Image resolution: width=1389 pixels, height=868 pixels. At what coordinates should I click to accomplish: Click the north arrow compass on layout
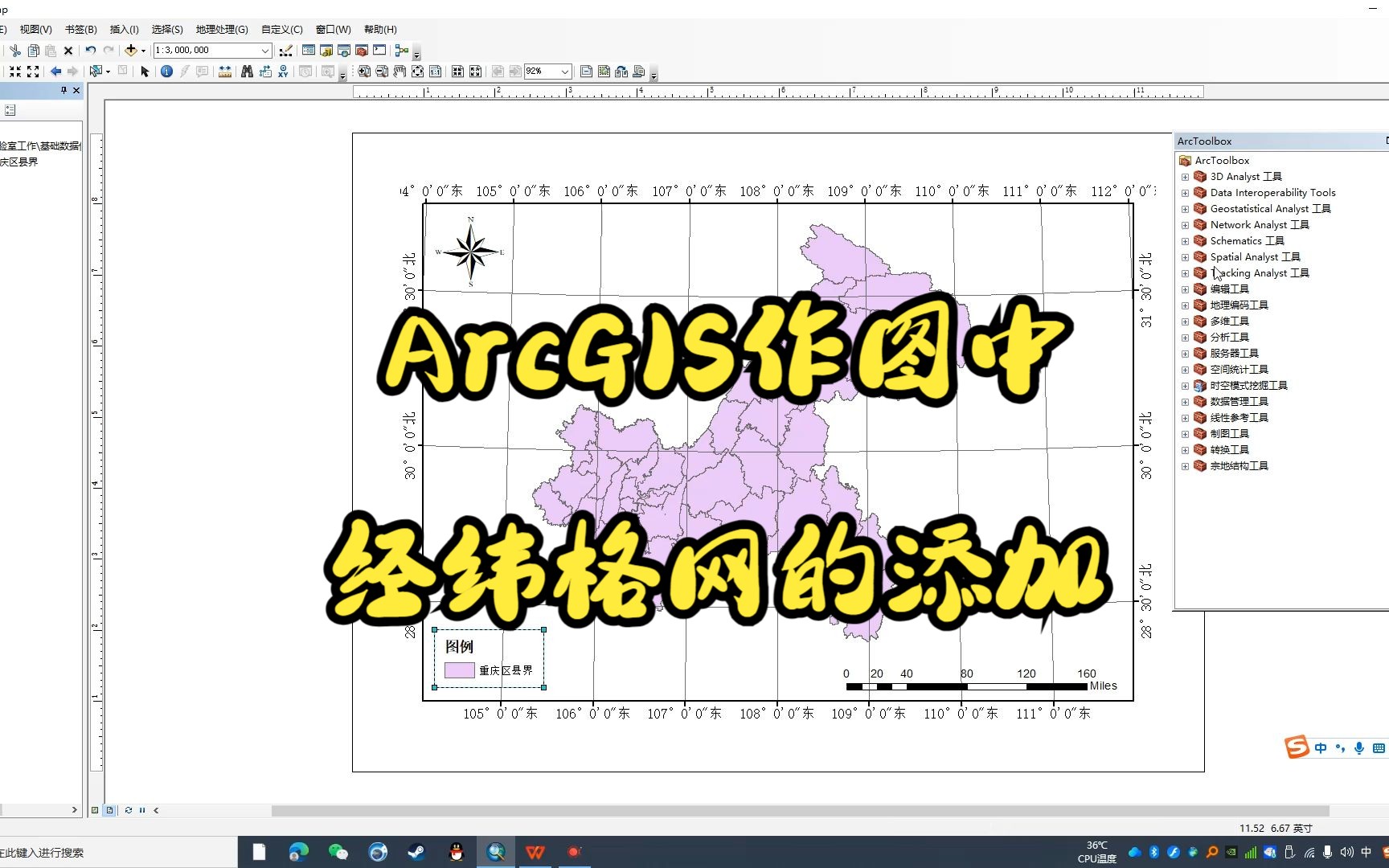coord(471,252)
